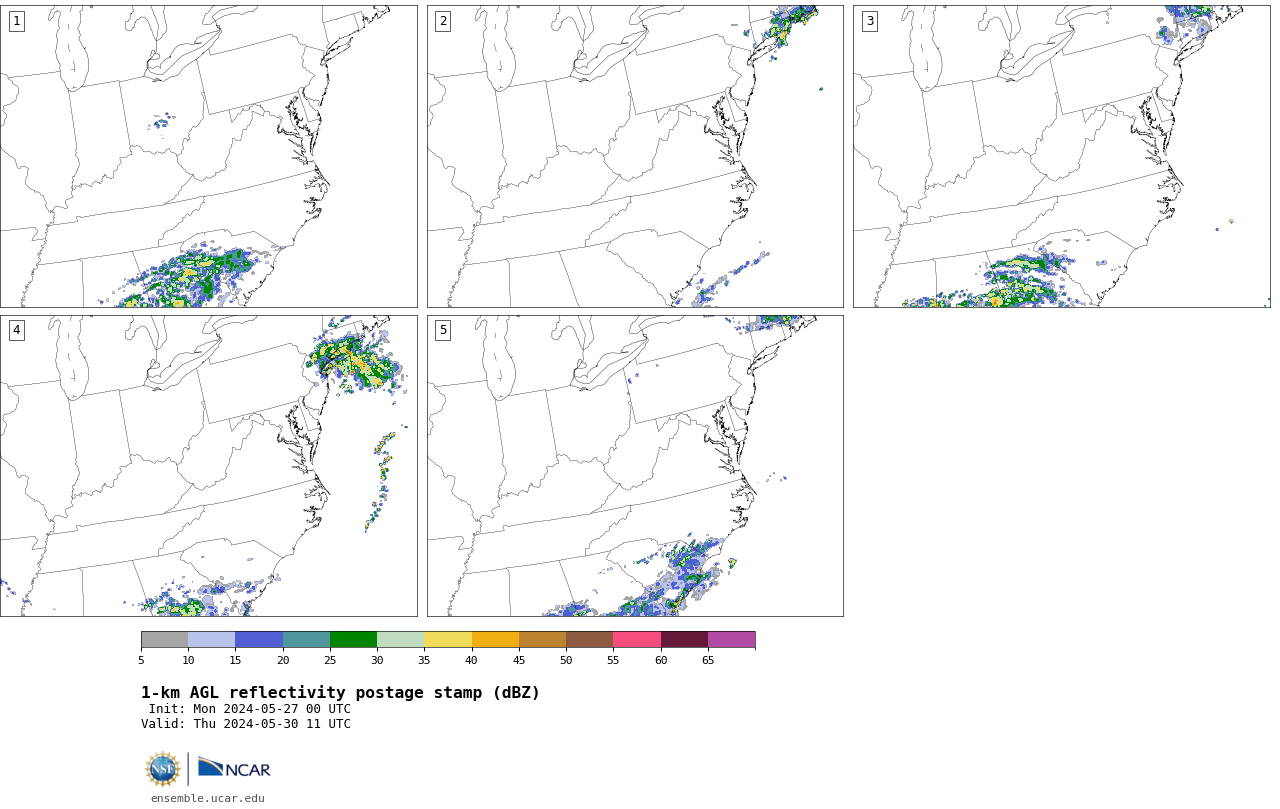Image resolution: width=1280 pixels, height=809 pixels.
Task: Click the purple 65+ dBZ swatch
Action: coord(731,640)
